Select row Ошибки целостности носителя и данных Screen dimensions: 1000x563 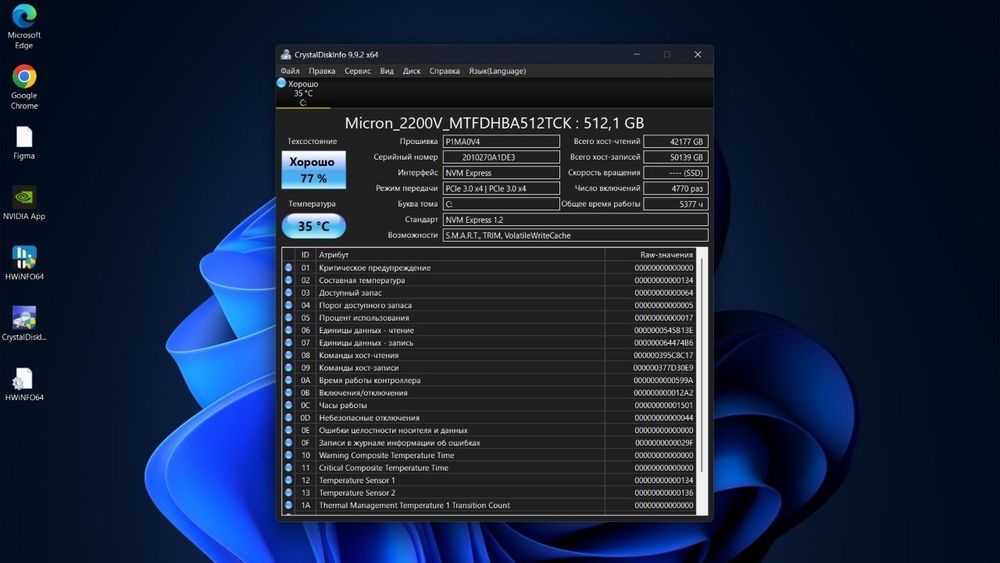coord(489,430)
